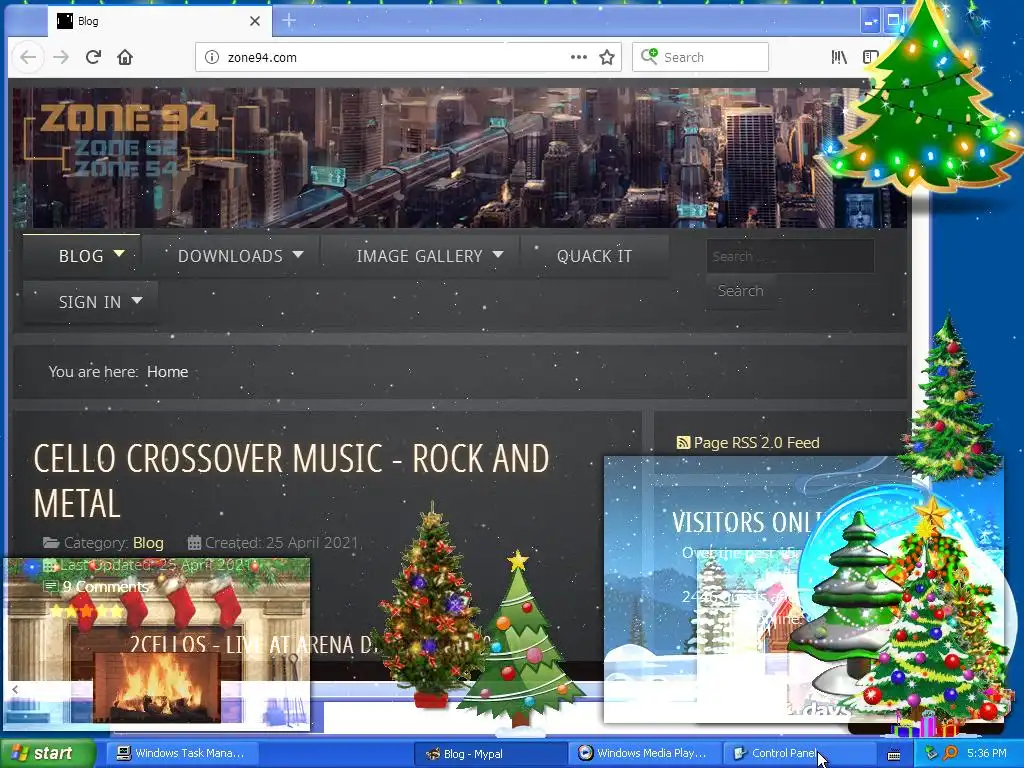Image resolution: width=1024 pixels, height=768 pixels.
Task: Toggle the sidebar icon in browser toolbar
Action: 870,57
